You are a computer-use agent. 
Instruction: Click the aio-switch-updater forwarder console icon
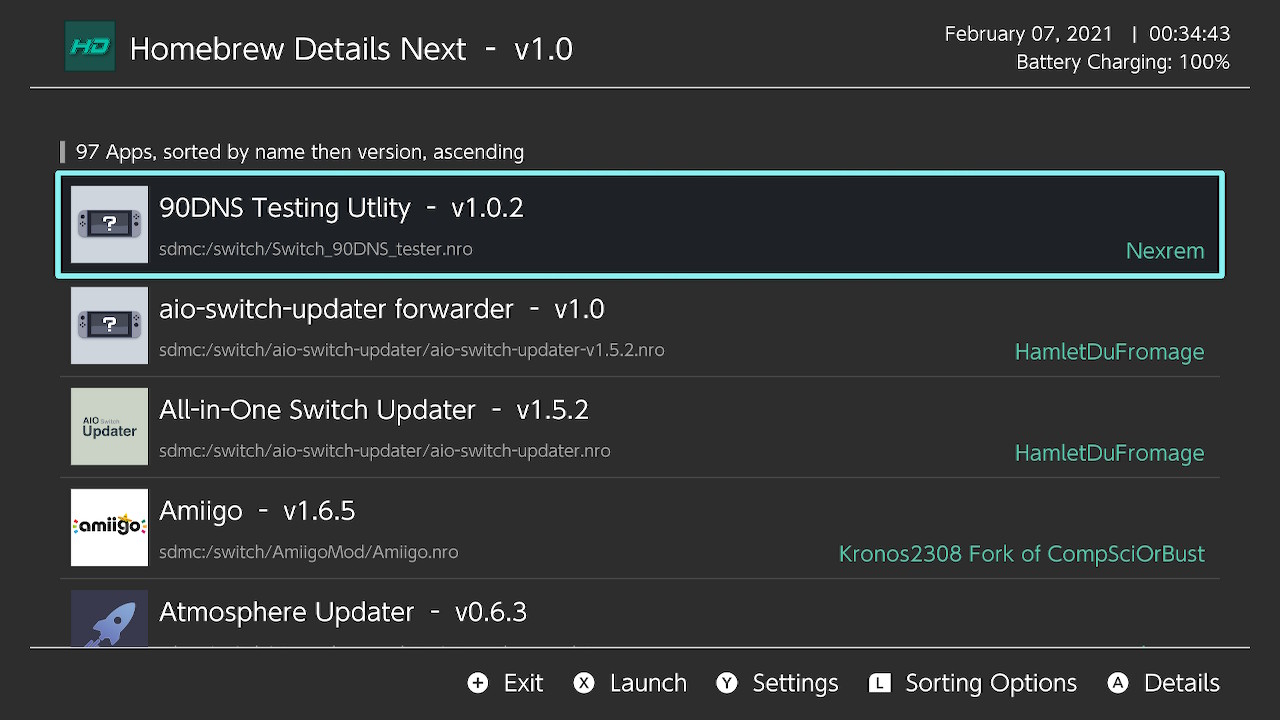tap(109, 326)
